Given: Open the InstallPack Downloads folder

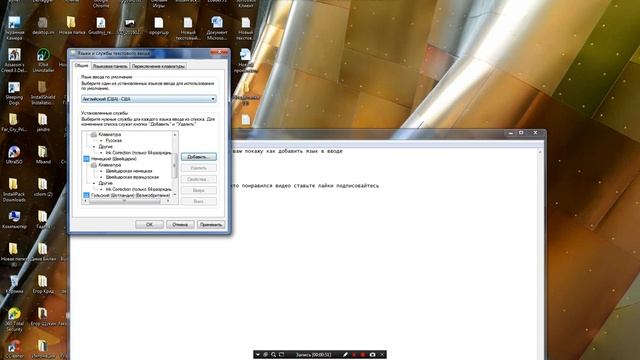Looking at the screenshot, I should [x=14, y=190].
